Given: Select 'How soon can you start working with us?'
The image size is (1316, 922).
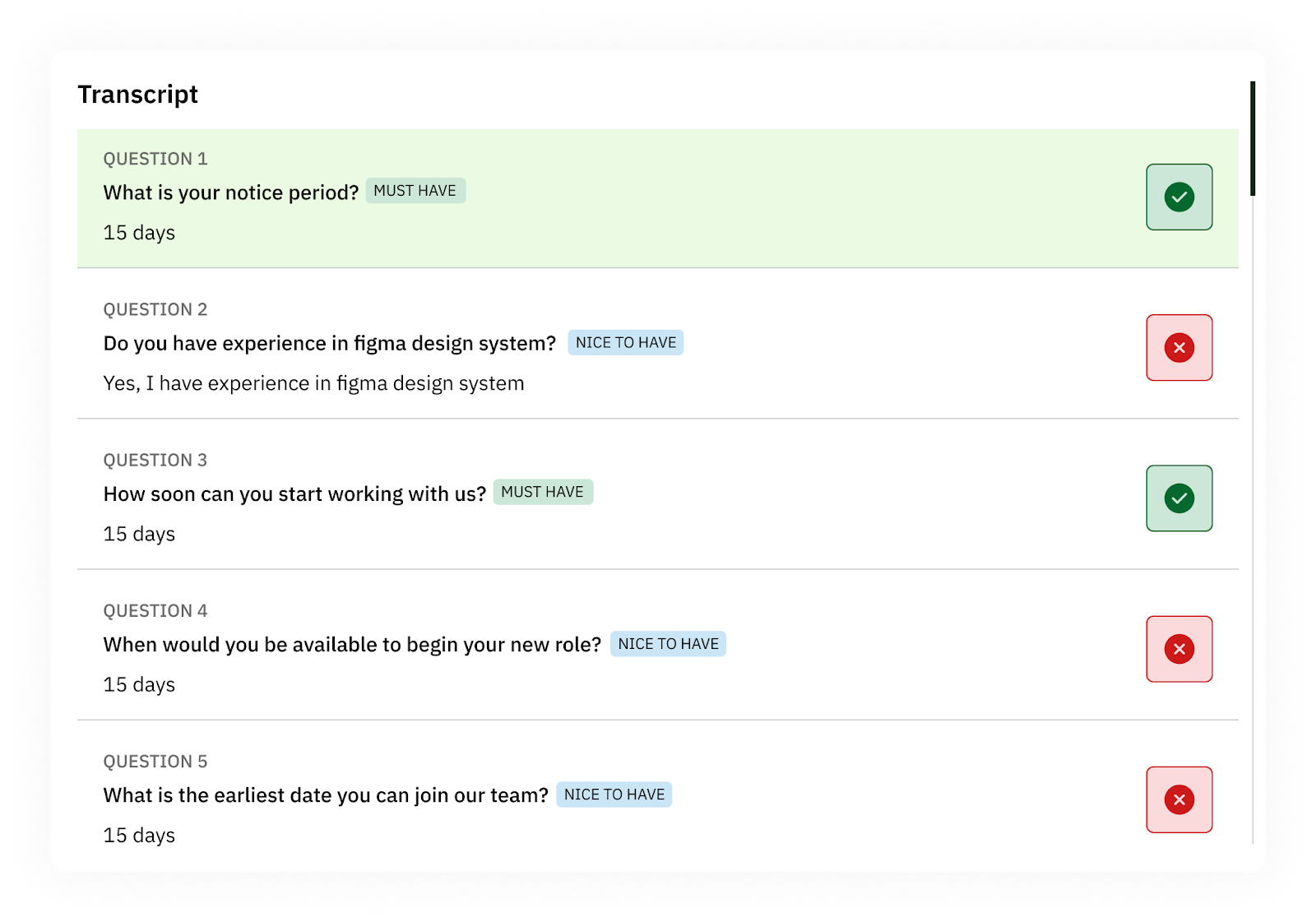Looking at the screenshot, I should pos(294,493).
